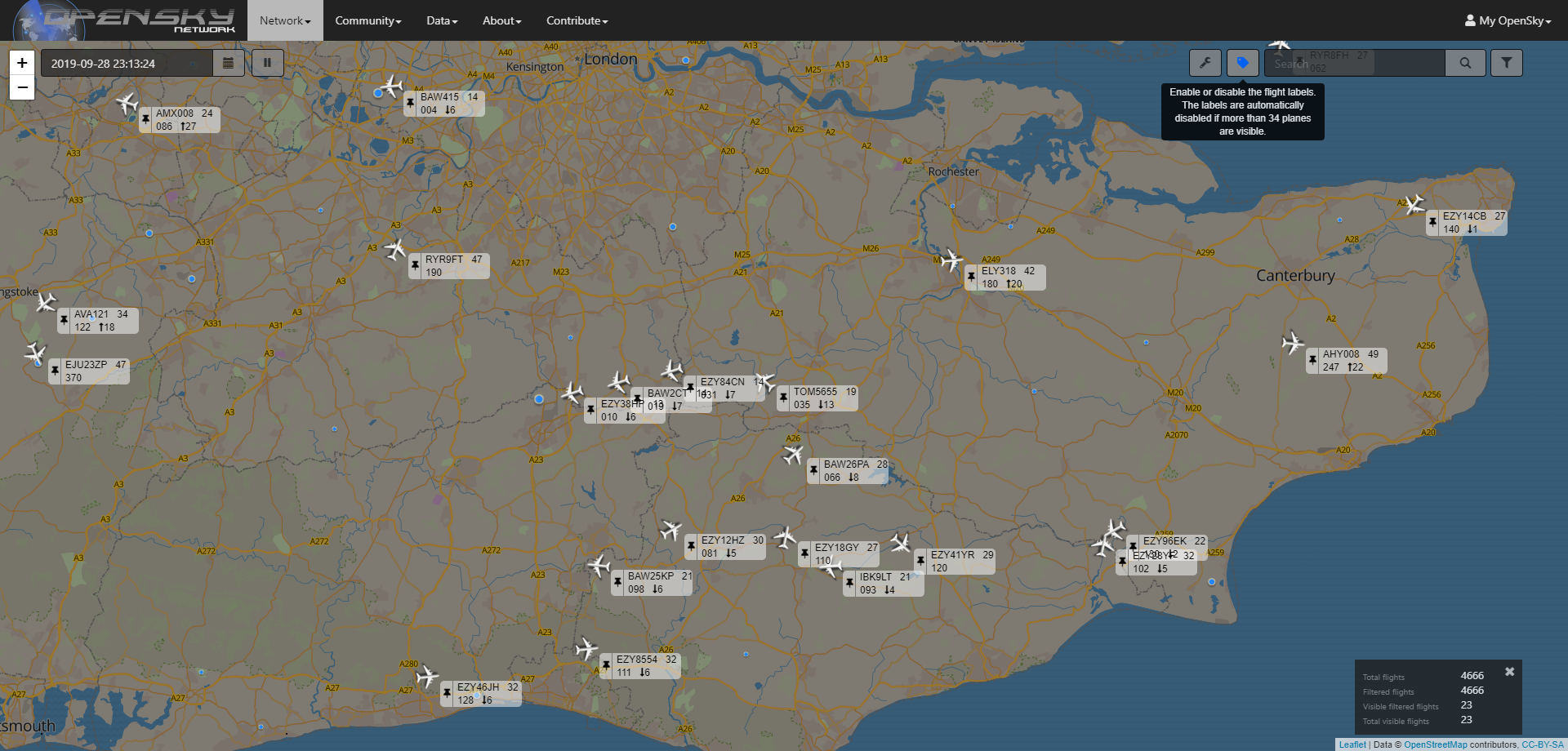This screenshot has width=1568, height=751.
Task: Toggle the blue flight labels tag
Action: (x=1244, y=62)
